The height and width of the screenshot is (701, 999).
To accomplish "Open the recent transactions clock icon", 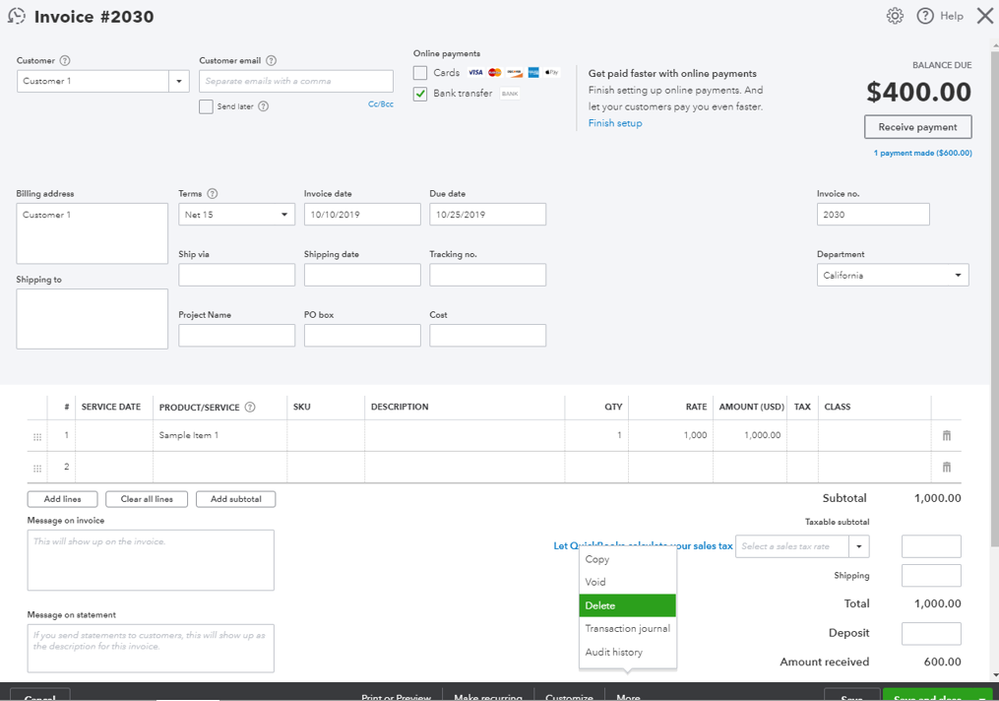I will 17,16.
